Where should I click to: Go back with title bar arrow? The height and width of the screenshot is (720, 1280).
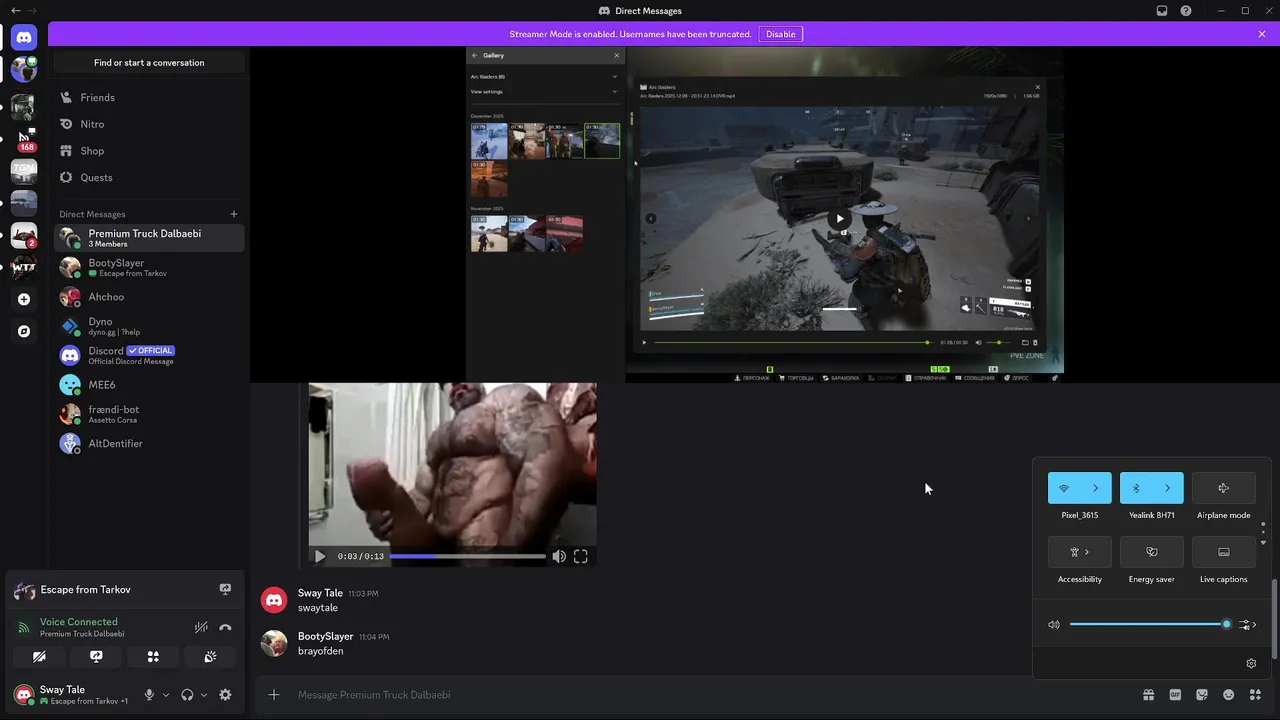pos(15,11)
